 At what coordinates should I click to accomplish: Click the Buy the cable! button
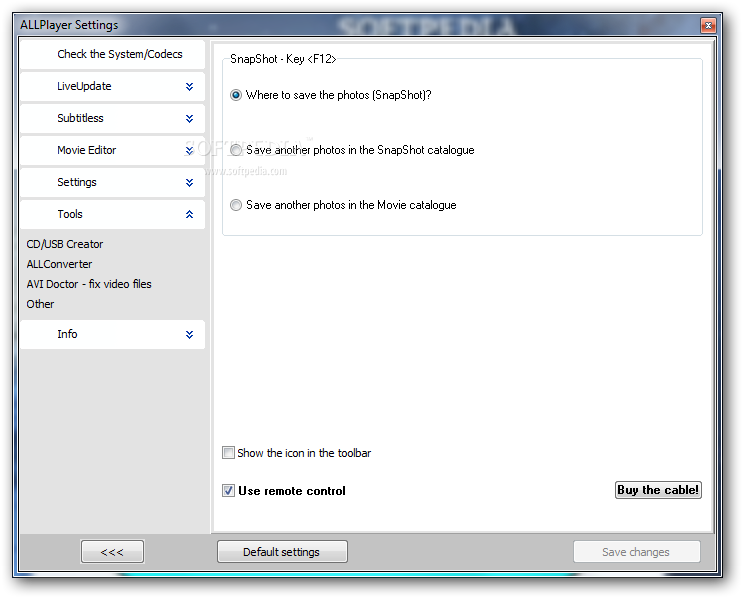point(658,490)
